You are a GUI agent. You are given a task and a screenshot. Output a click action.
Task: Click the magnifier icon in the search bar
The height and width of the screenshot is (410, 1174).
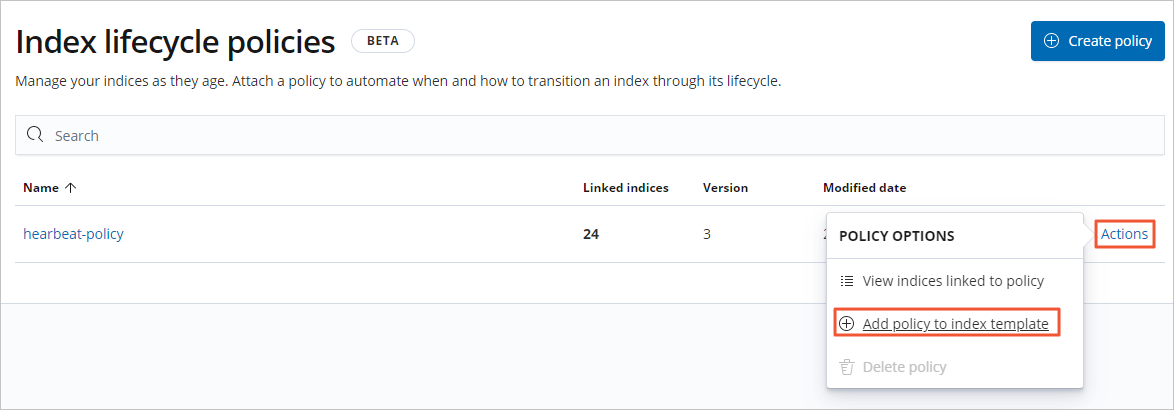click(x=35, y=135)
